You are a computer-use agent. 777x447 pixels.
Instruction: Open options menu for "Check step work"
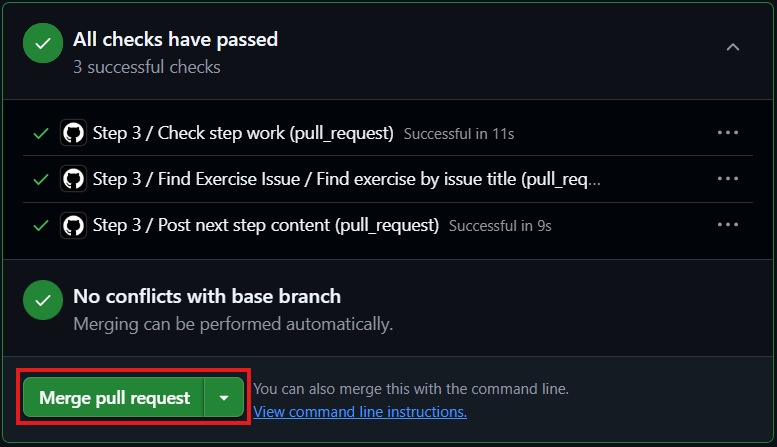(727, 132)
